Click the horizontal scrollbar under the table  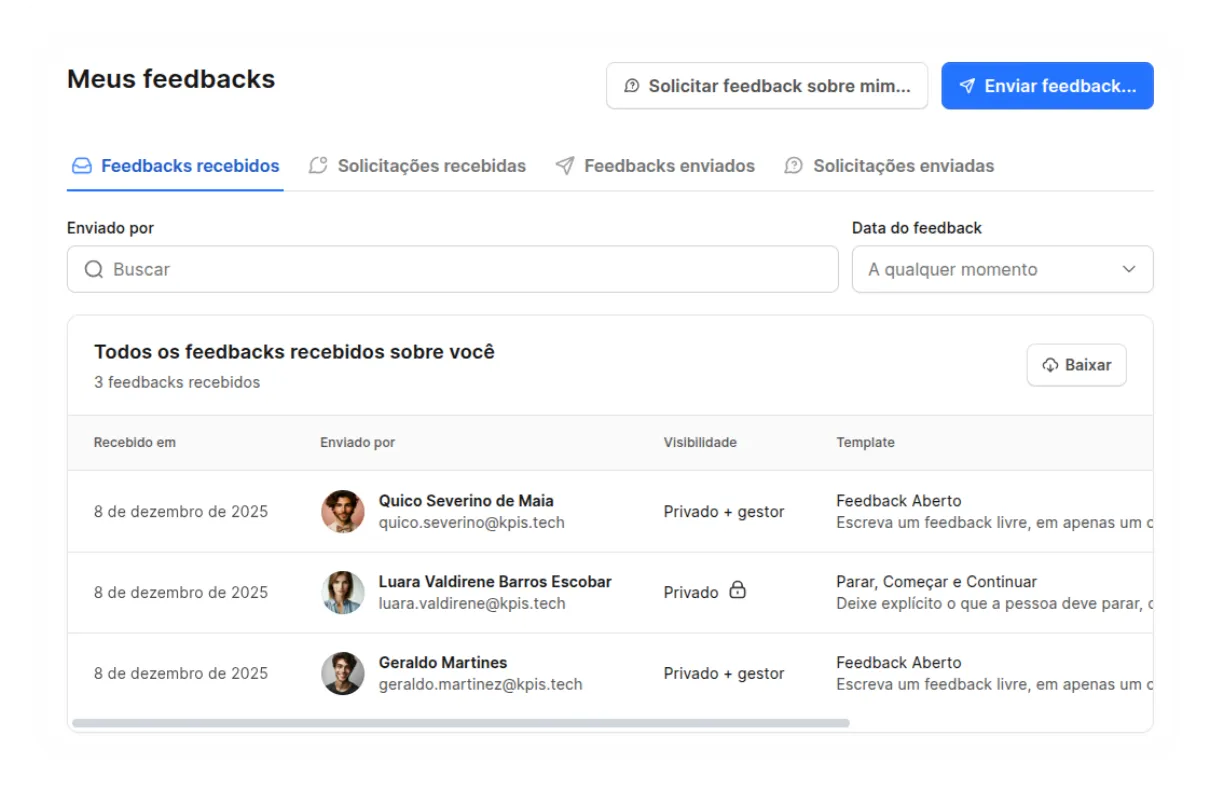pos(461,723)
